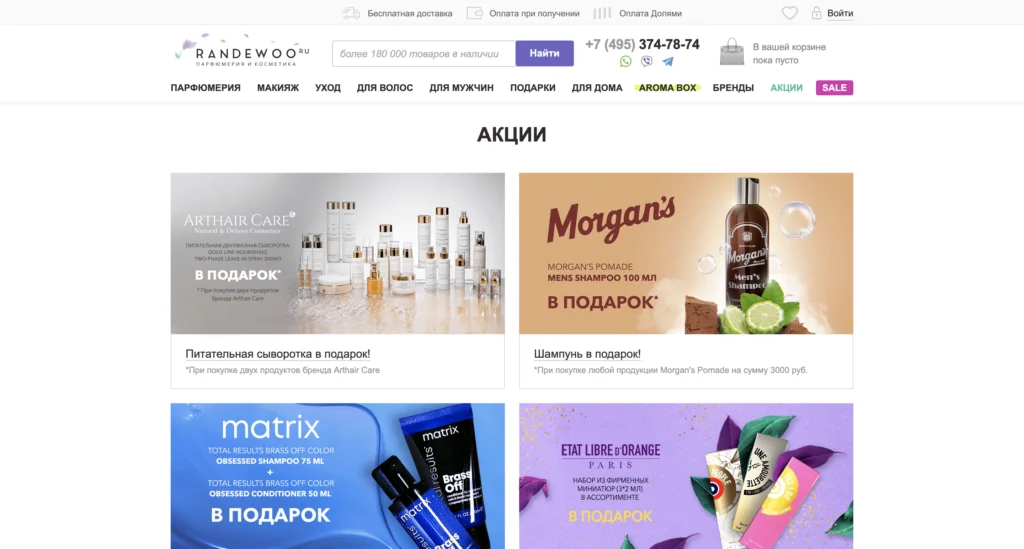Click the pink SALE button

(x=835, y=87)
